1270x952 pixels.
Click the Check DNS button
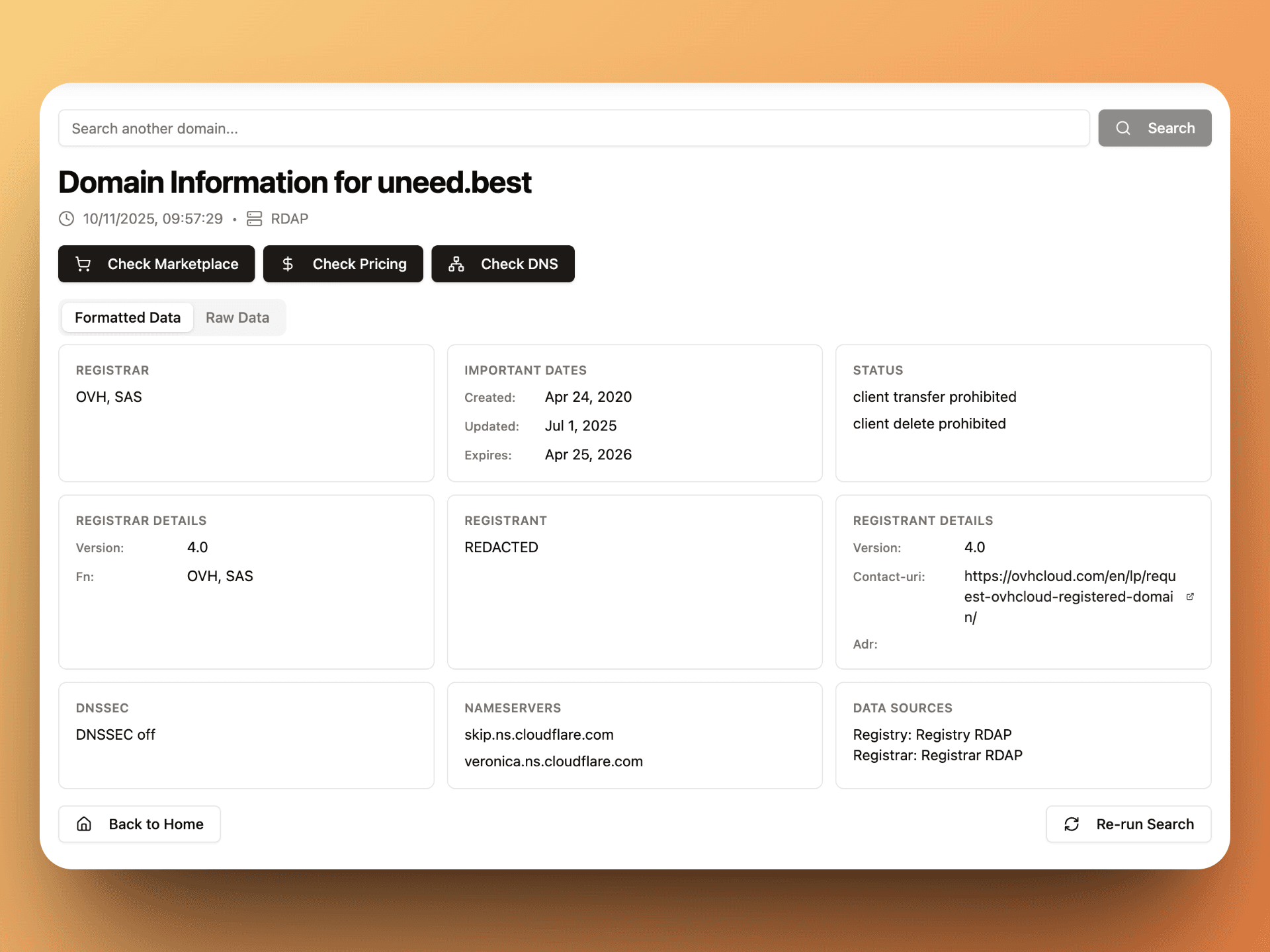[x=503, y=264]
